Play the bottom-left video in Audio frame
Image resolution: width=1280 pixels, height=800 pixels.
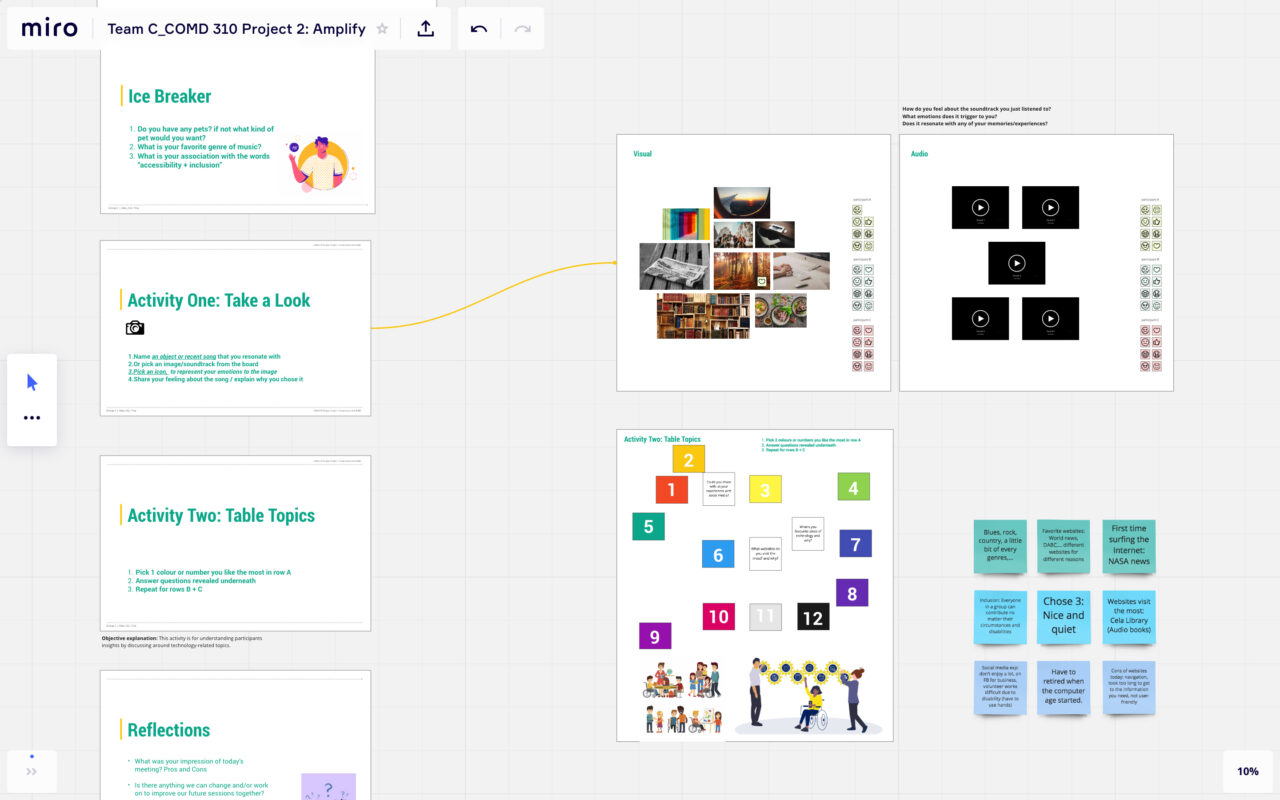[980, 319]
